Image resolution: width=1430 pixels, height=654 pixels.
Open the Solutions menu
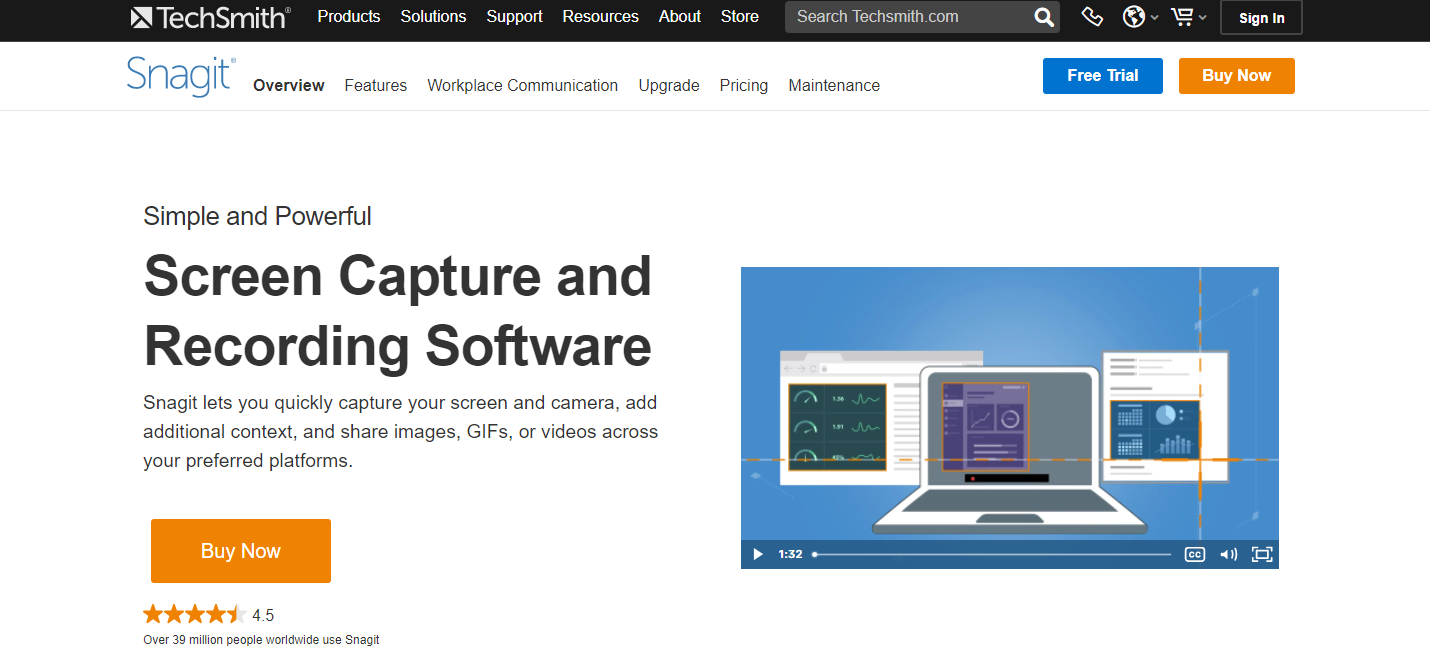tap(433, 17)
